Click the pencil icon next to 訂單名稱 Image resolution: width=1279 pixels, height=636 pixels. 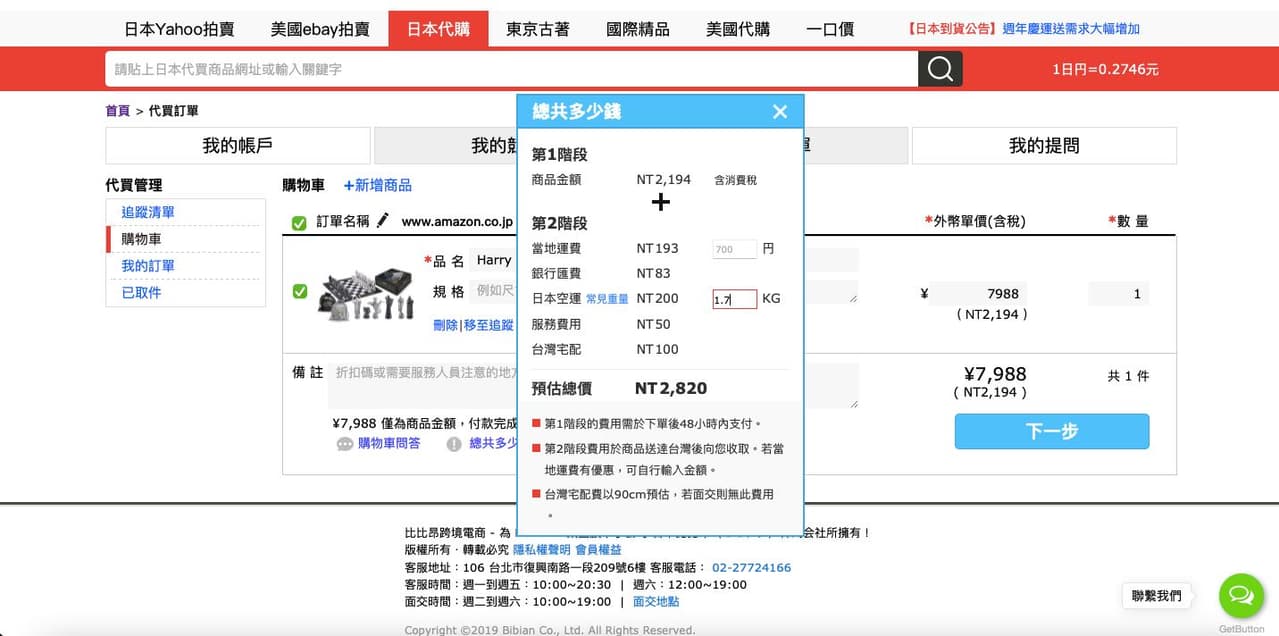382,221
